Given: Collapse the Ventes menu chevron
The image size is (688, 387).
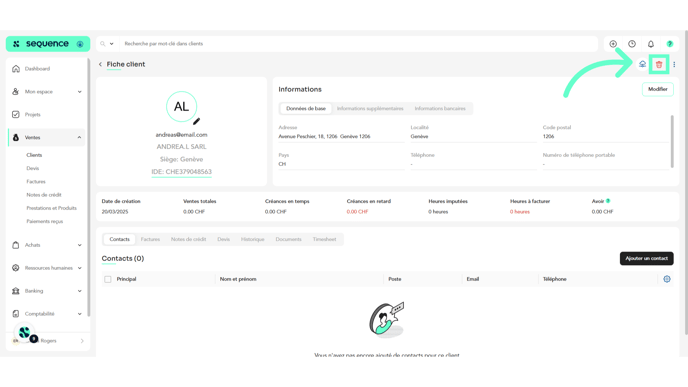Looking at the screenshot, I should coord(79,137).
